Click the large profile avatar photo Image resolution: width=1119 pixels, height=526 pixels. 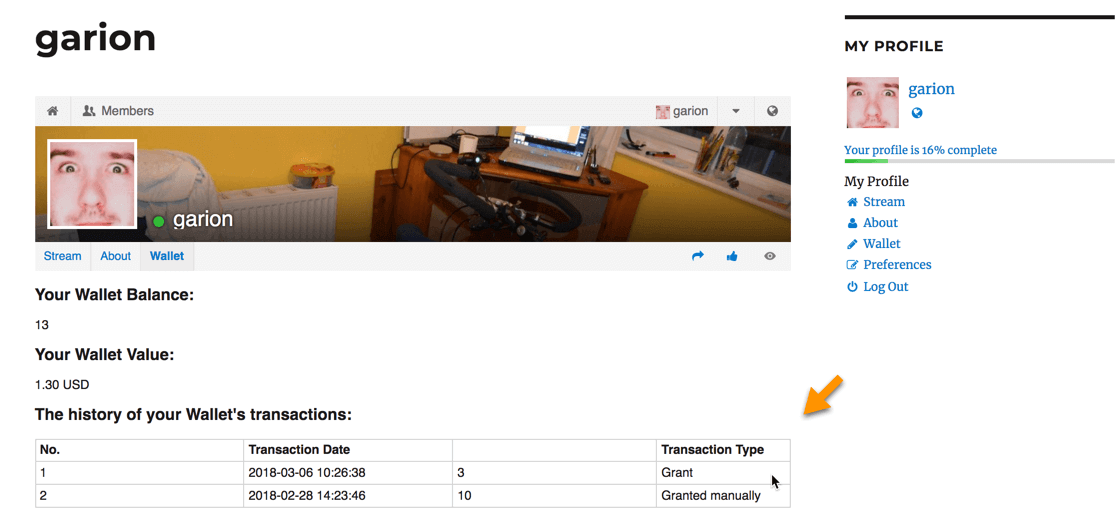click(92, 184)
